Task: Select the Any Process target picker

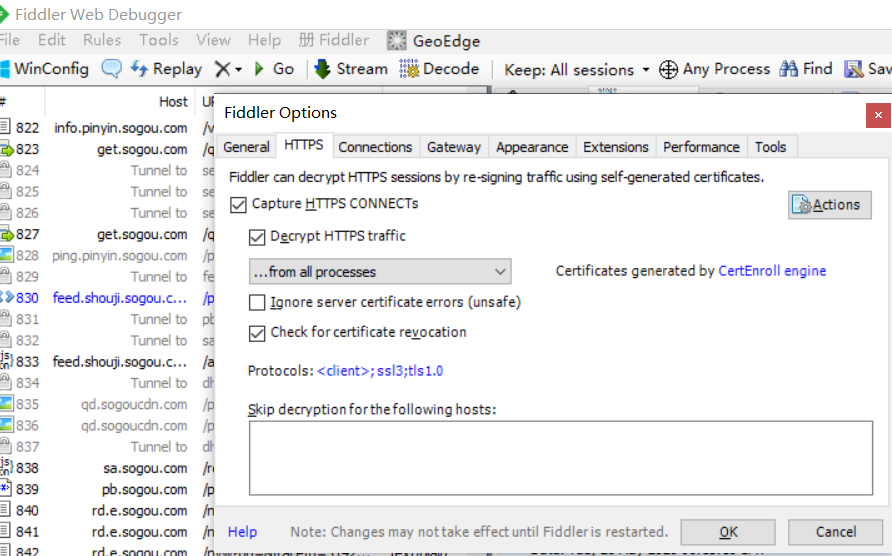Action: pos(714,69)
